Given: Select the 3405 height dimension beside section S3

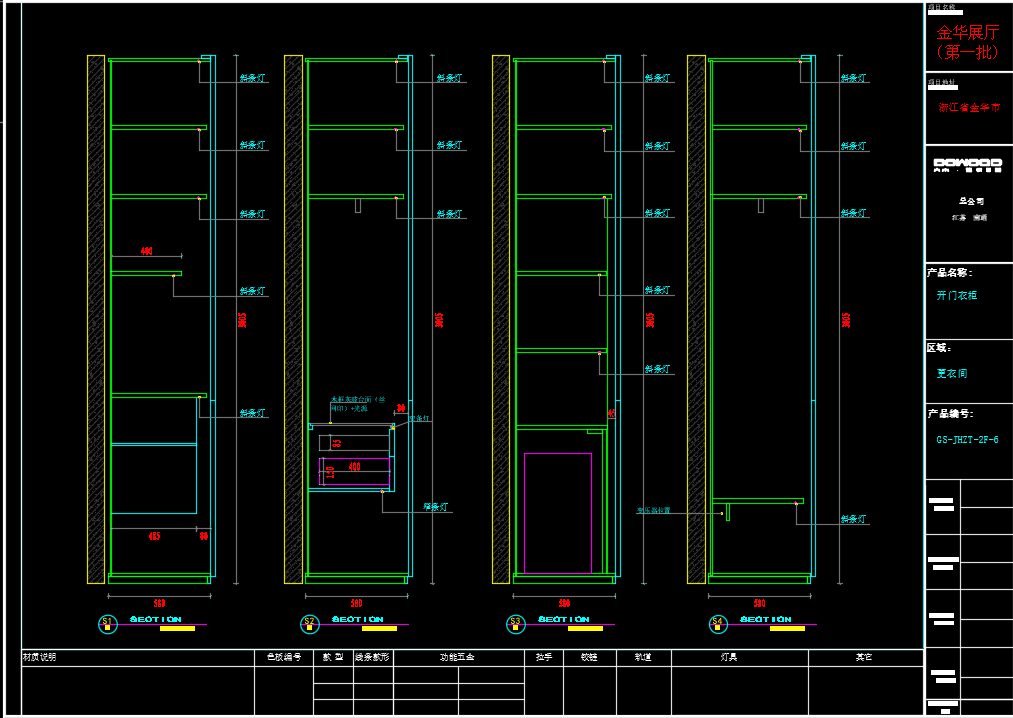Looking at the screenshot, I should (650, 320).
